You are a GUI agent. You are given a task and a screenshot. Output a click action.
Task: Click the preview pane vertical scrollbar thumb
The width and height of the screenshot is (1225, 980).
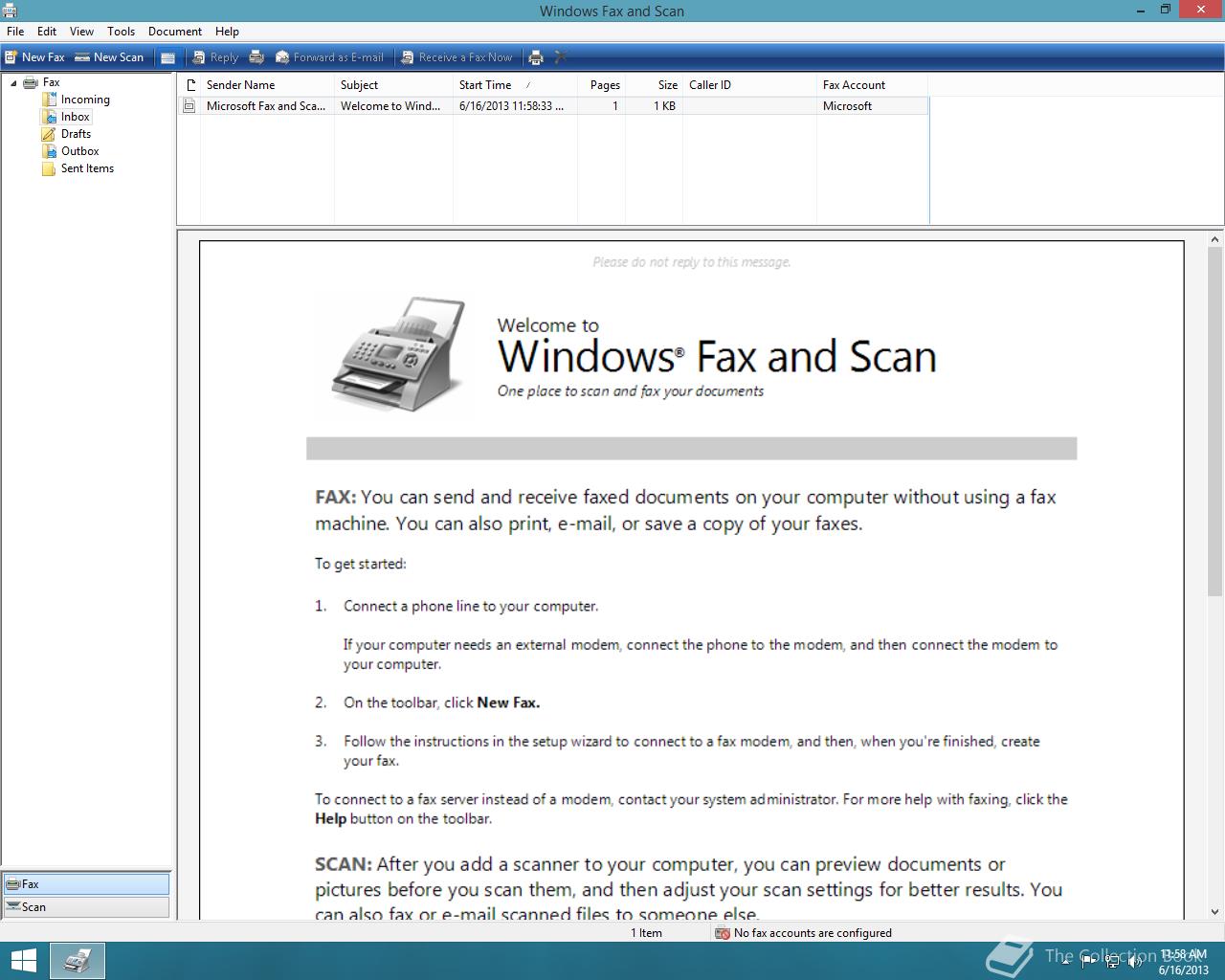pyautogui.click(x=1215, y=421)
